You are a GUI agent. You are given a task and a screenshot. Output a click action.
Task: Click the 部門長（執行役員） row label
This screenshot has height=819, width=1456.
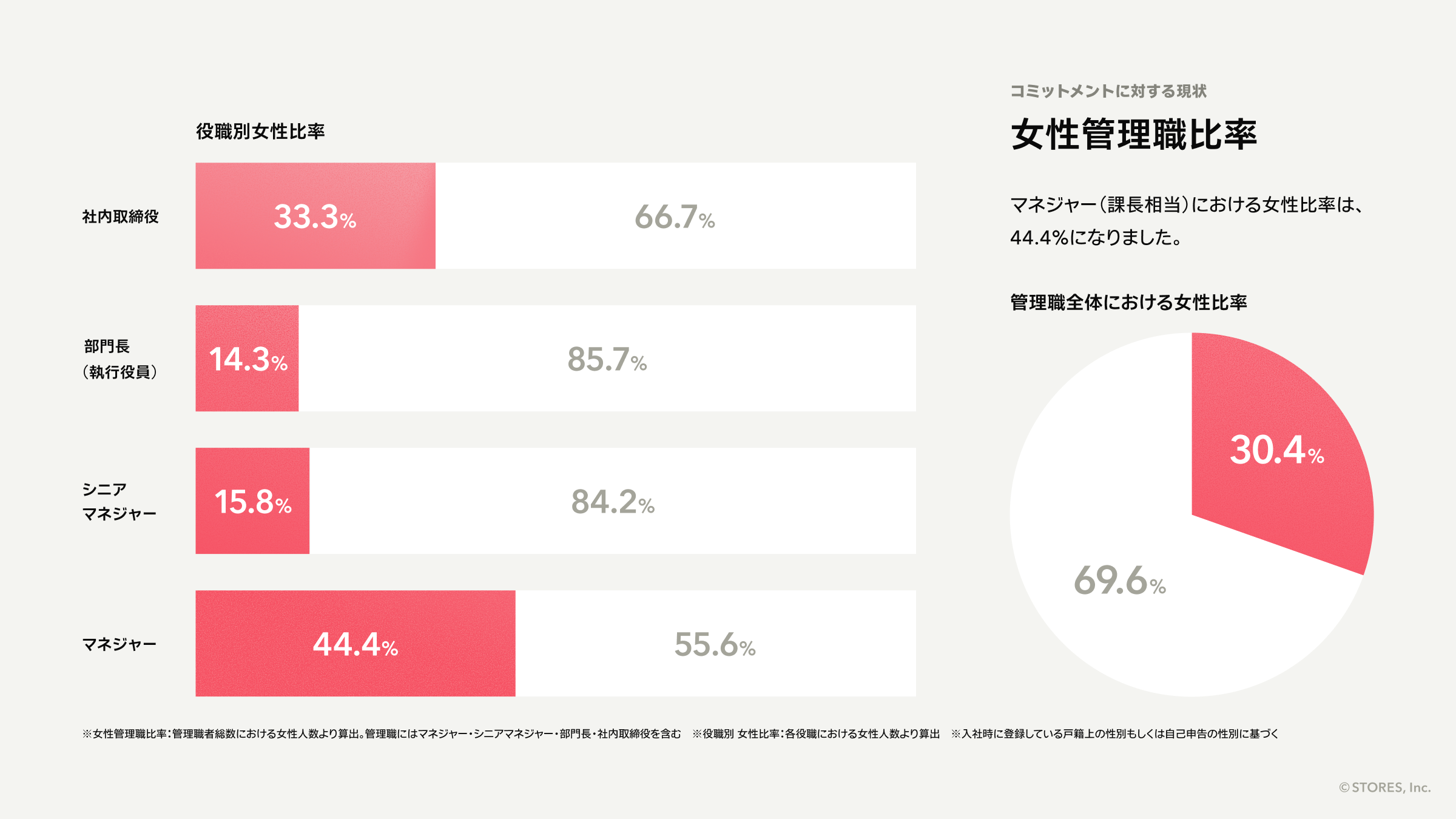coord(120,359)
